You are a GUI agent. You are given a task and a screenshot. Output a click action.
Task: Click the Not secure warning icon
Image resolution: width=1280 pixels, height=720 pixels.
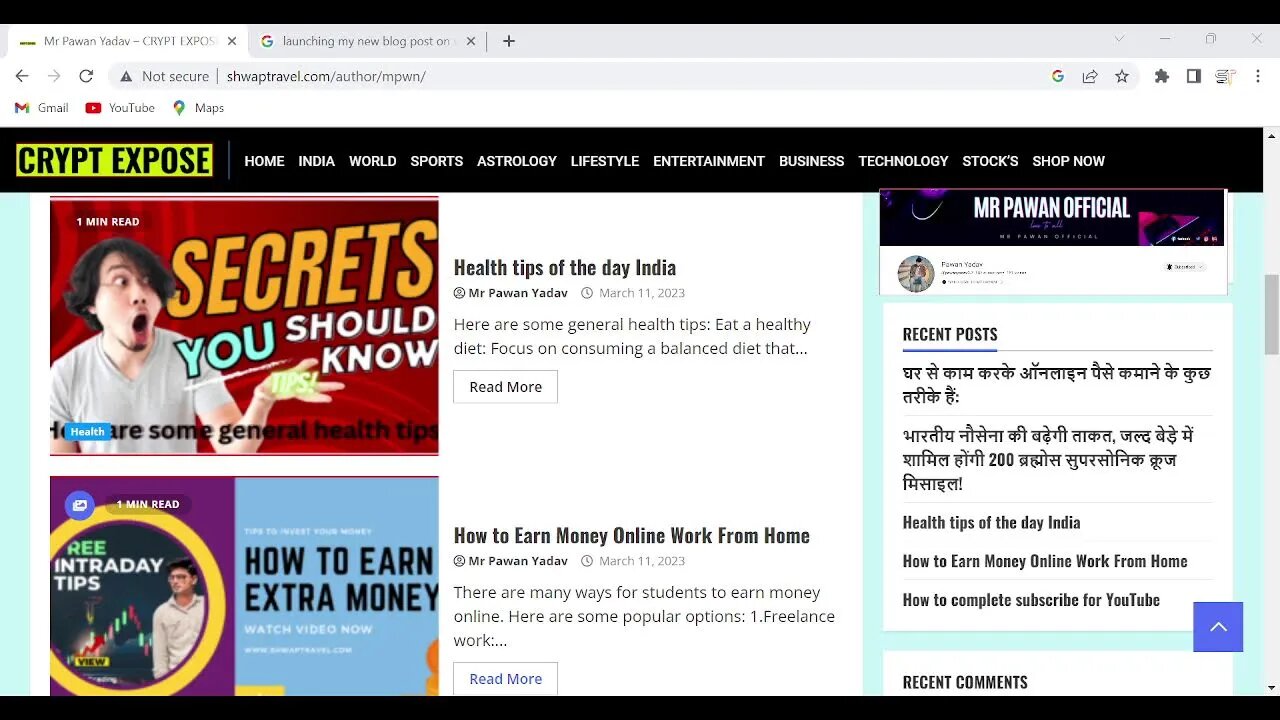[x=126, y=76]
